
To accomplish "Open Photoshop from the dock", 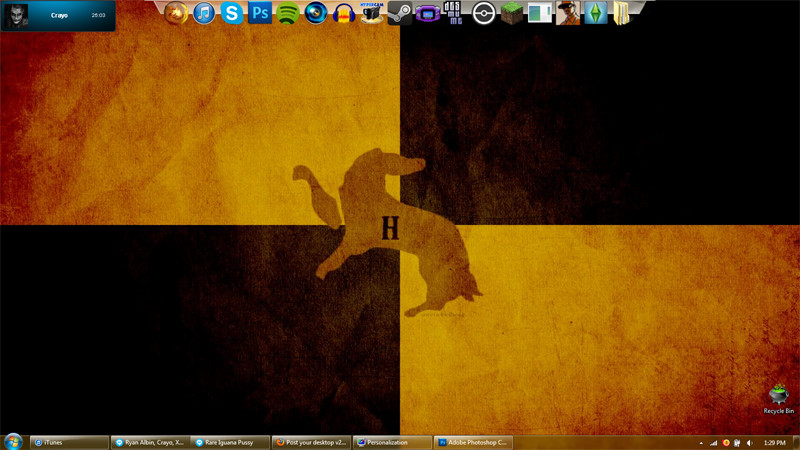I will point(260,13).
